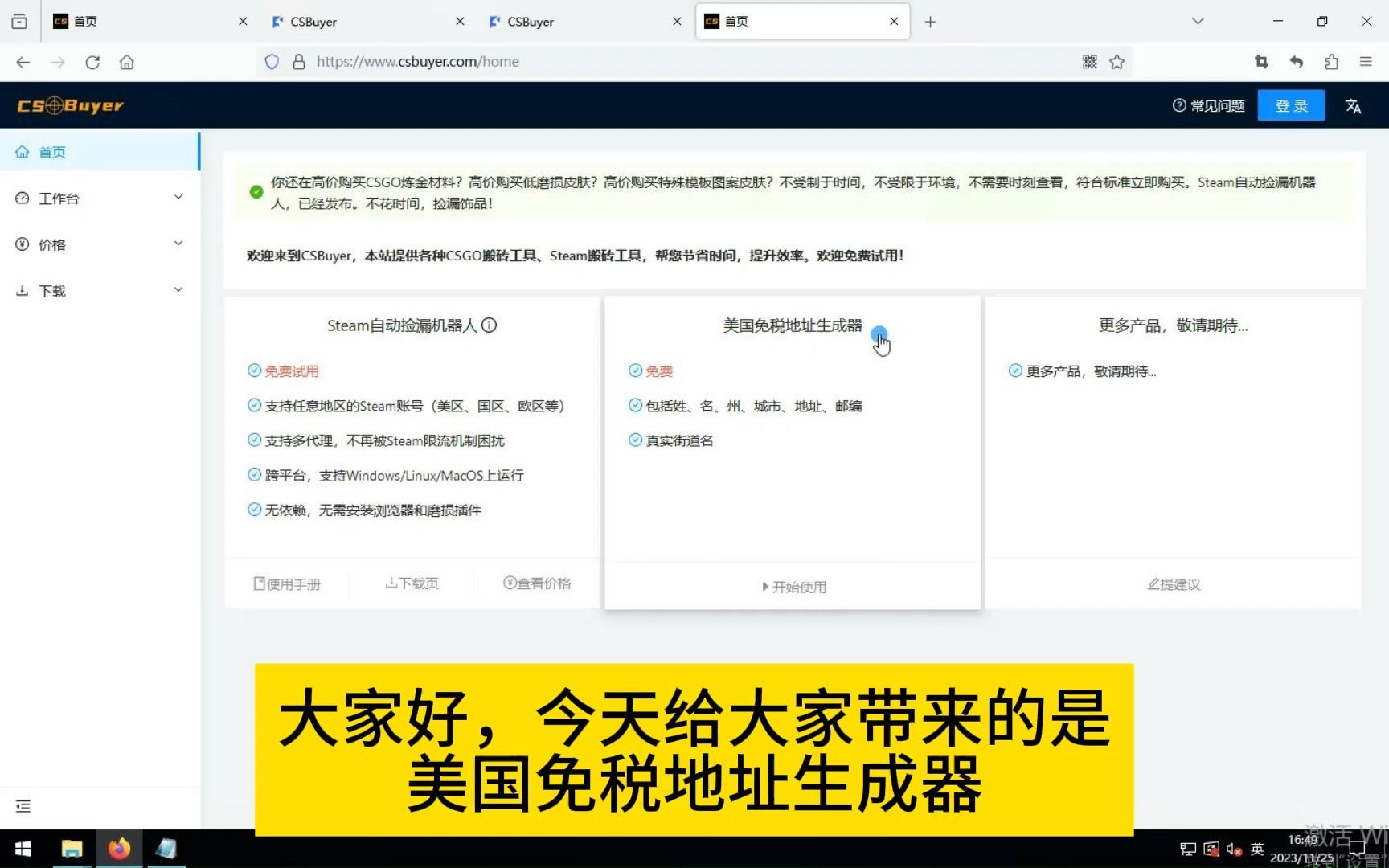Open 查看价格 link
1389x868 pixels.
(x=537, y=583)
